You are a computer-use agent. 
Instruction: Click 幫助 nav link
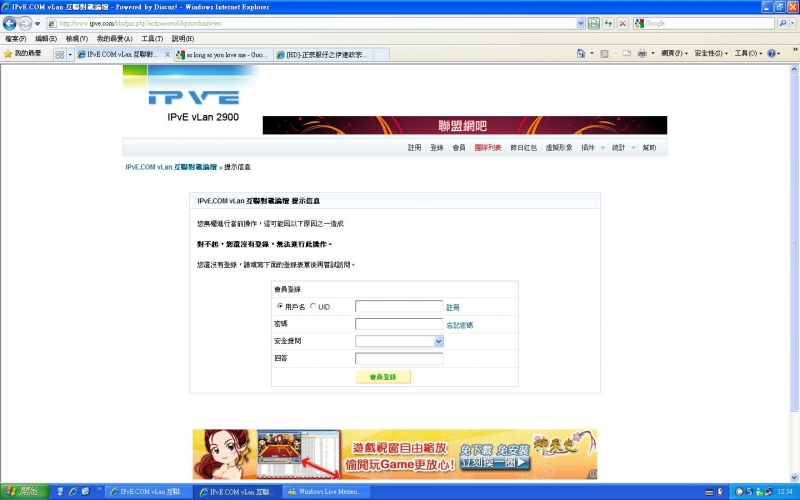point(649,148)
